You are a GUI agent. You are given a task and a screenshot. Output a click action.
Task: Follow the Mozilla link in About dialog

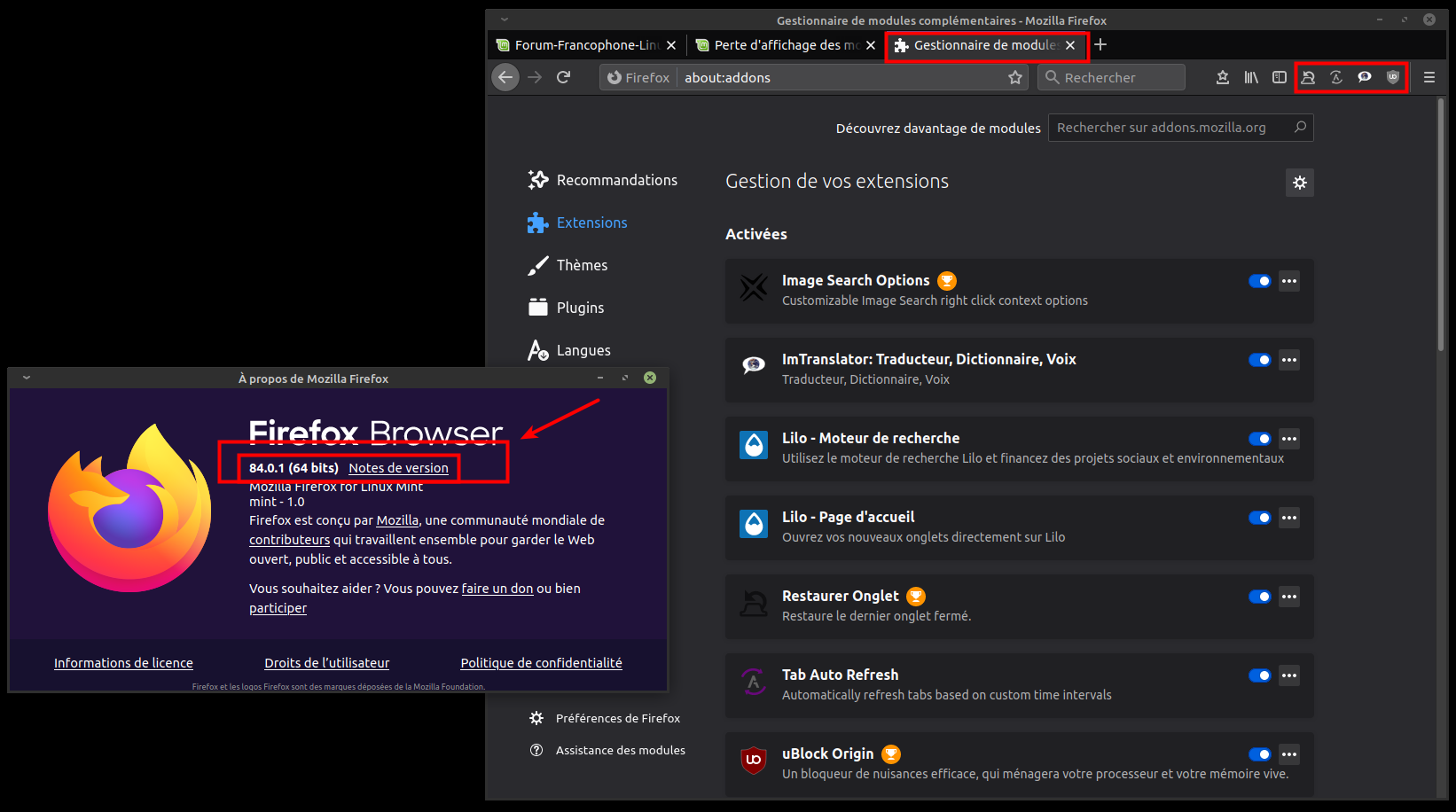pyautogui.click(x=397, y=520)
